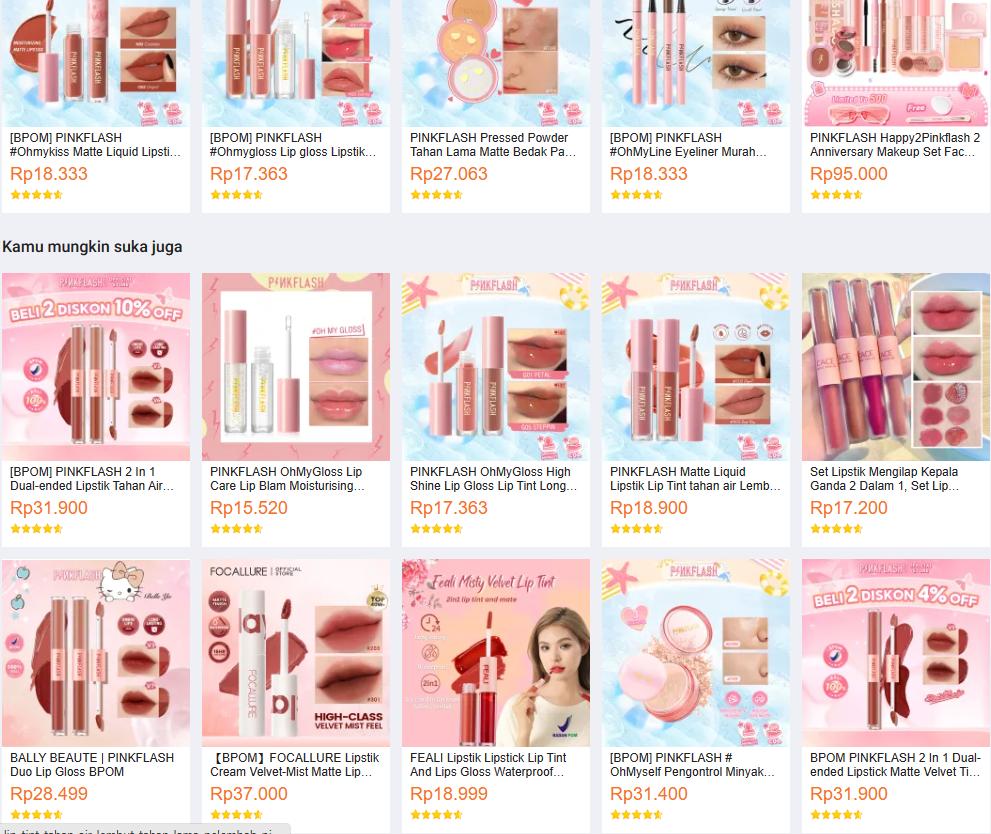The image size is (991, 834).
Task: Open the FEALI Misty Velvet Lip Tint image
Action: click(x=496, y=653)
